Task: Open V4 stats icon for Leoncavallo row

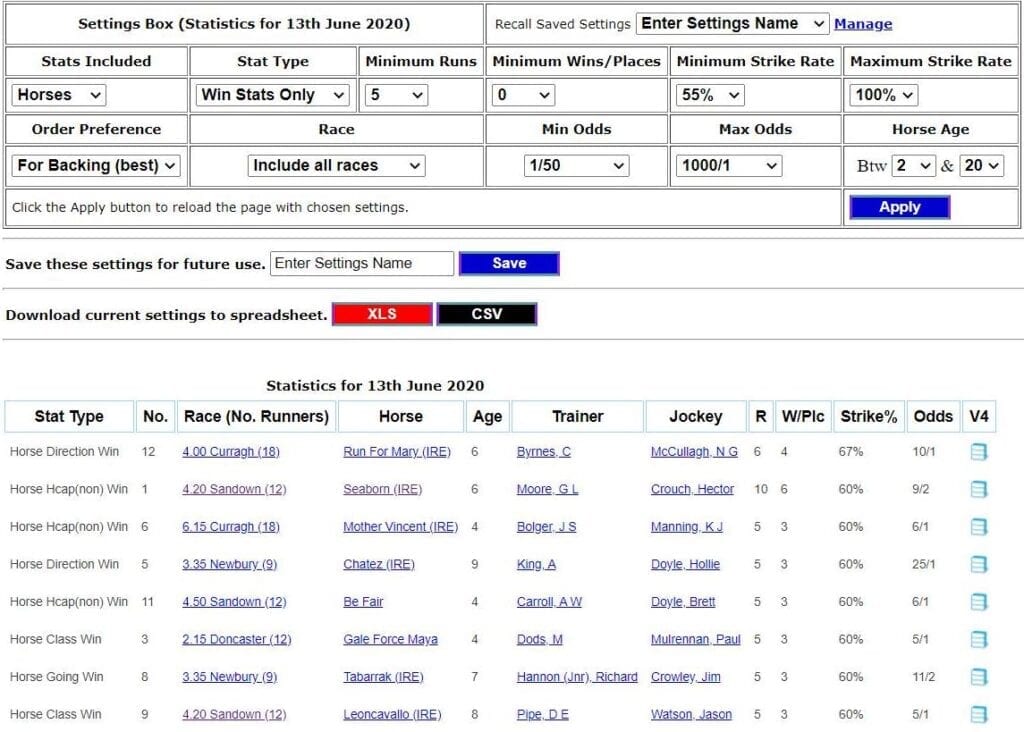Action: pyautogui.click(x=978, y=714)
